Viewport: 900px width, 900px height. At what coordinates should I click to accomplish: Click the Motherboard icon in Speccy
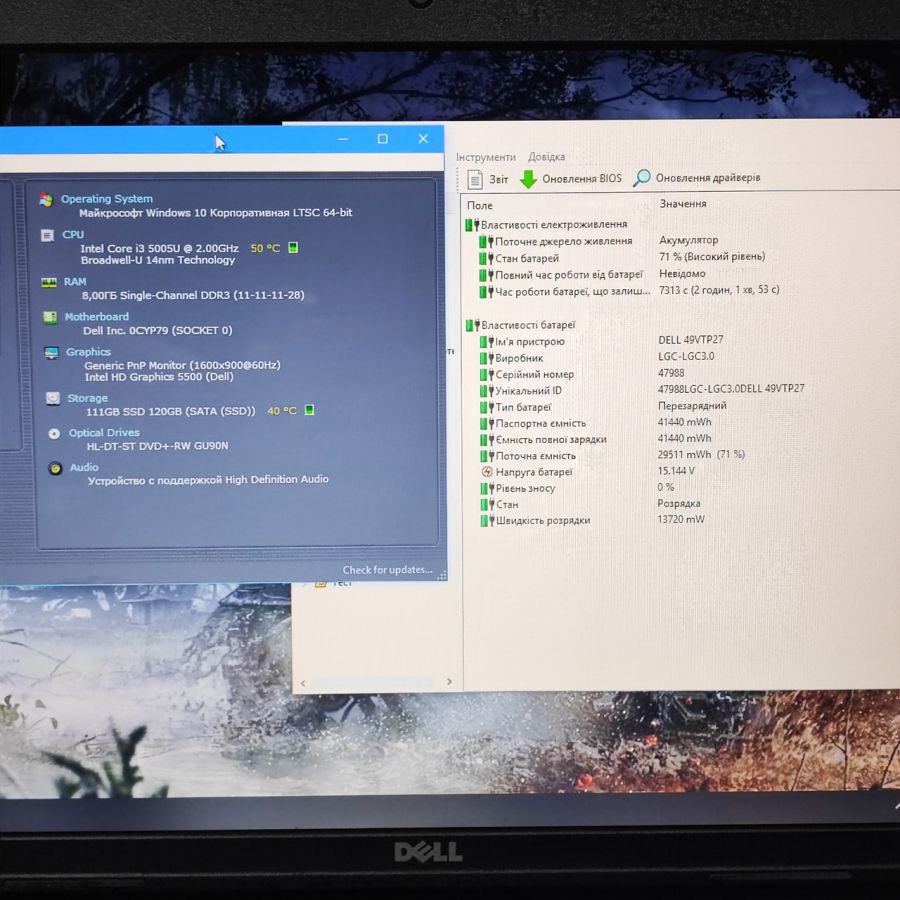tap(51, 317)
